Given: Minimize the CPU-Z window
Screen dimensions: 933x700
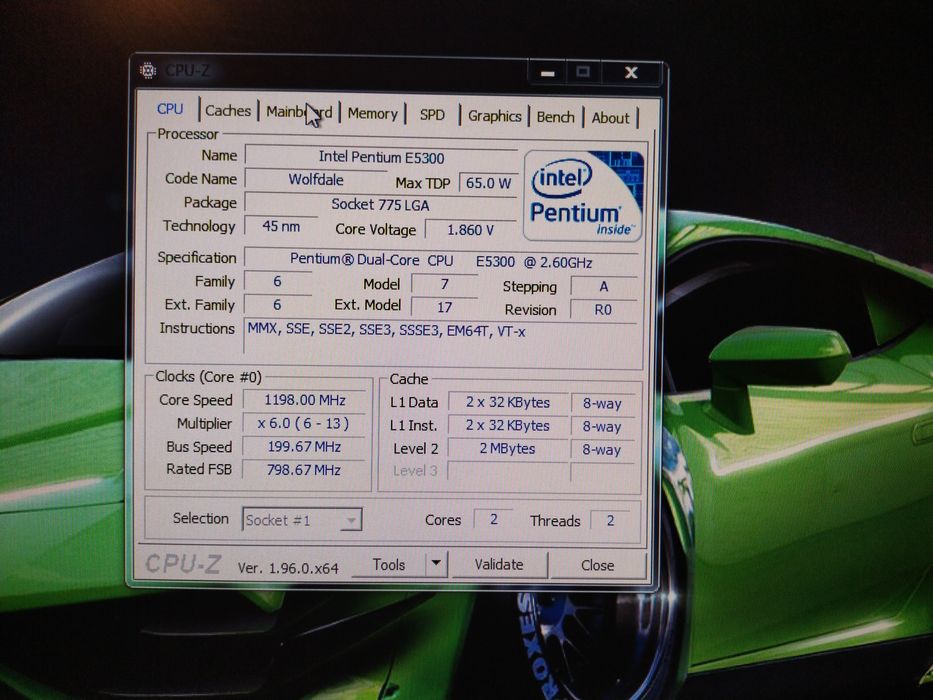Looking at the screenshot, I should (548, 73).
